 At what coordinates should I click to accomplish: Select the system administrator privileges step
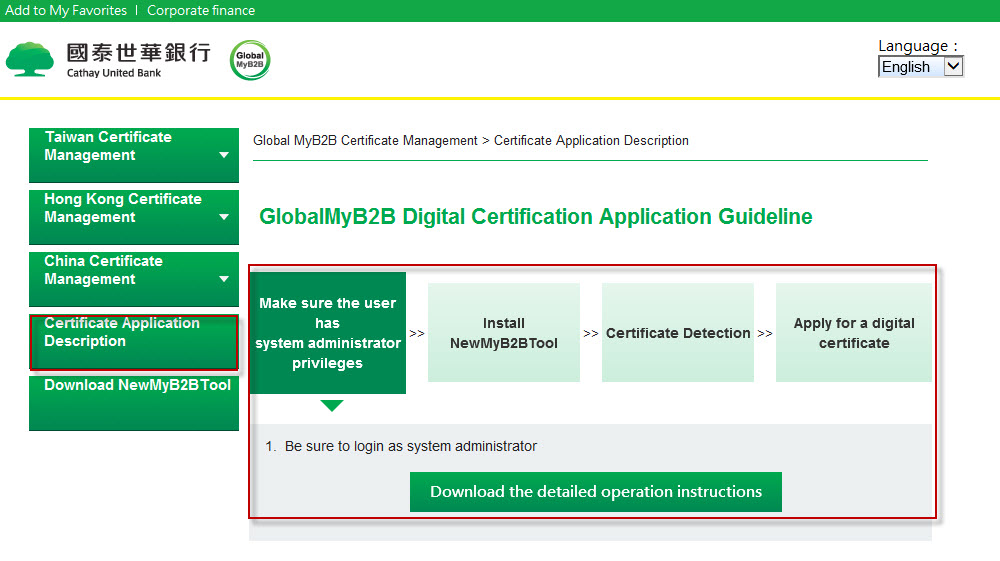coord(328,333)
